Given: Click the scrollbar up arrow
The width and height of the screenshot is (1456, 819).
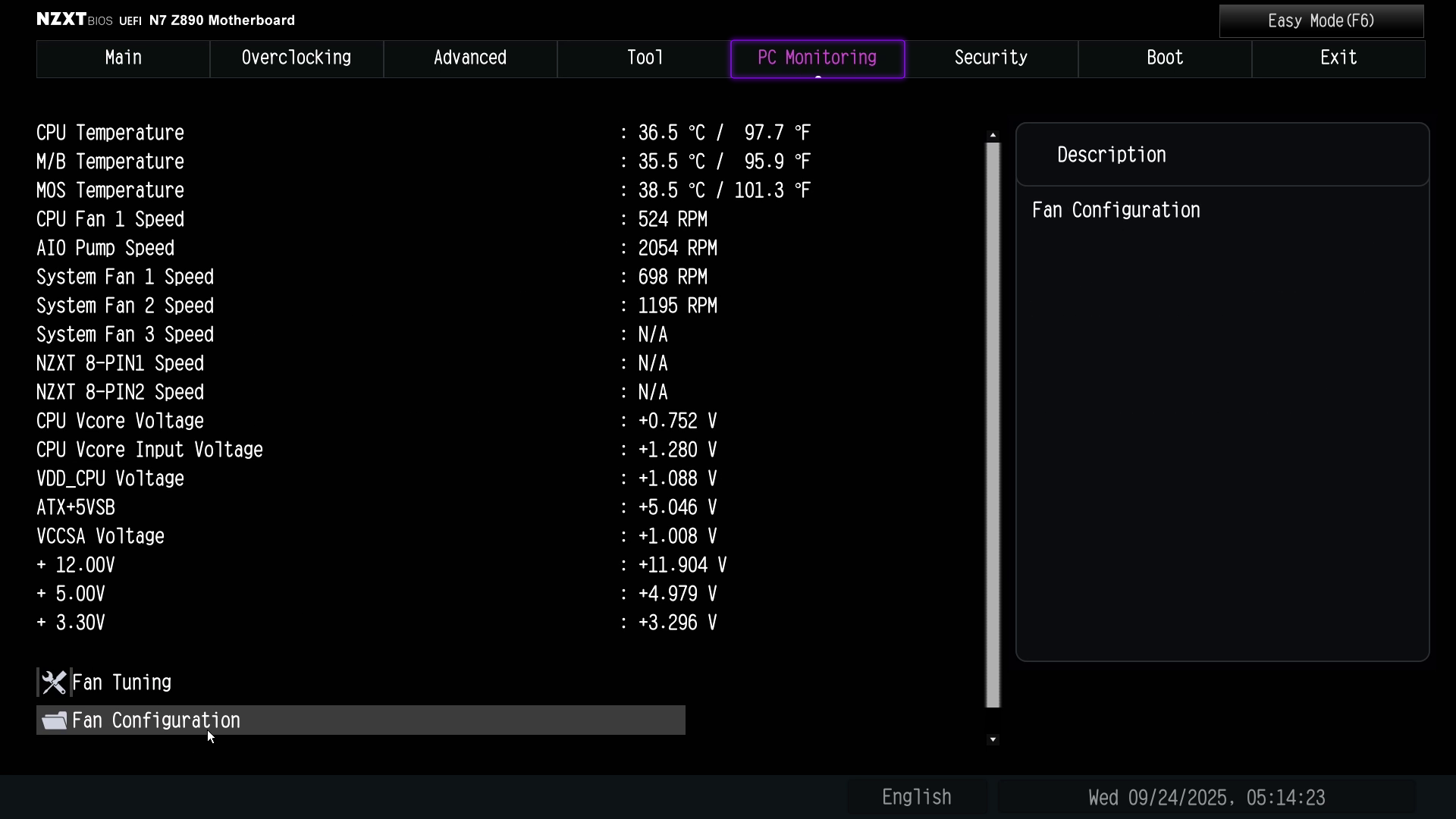Looking at the screenshot, I should pyautogui.click(x=993, y=135).
